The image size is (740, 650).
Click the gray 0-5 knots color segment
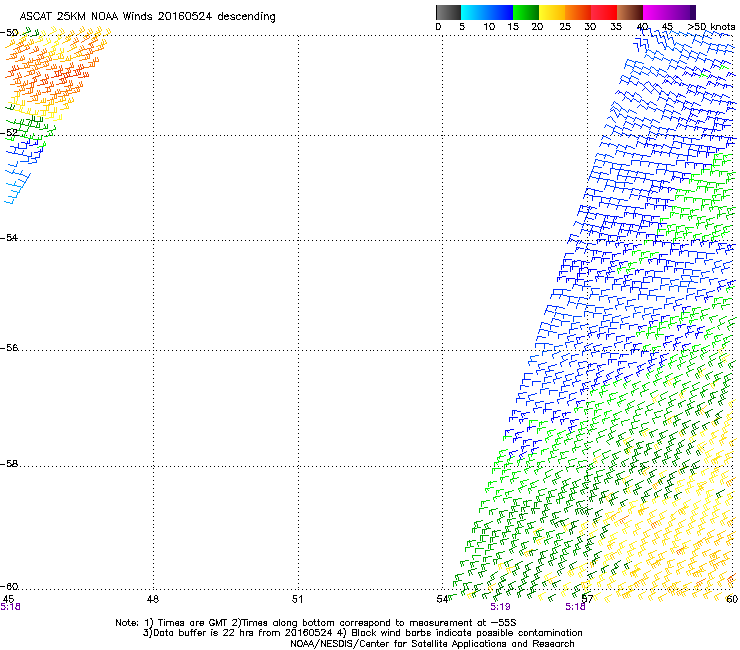(x=448, y=12)
